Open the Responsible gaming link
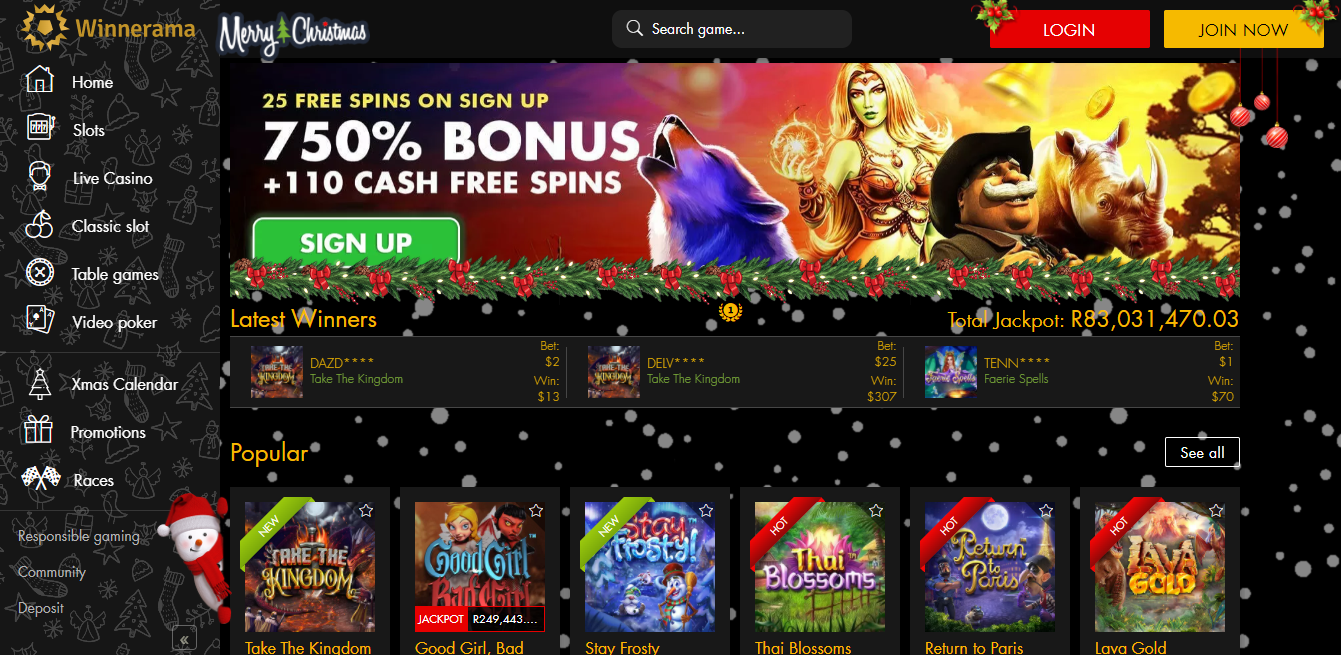The width and height of the screenshot is (1341, 655). coord(79,536)
